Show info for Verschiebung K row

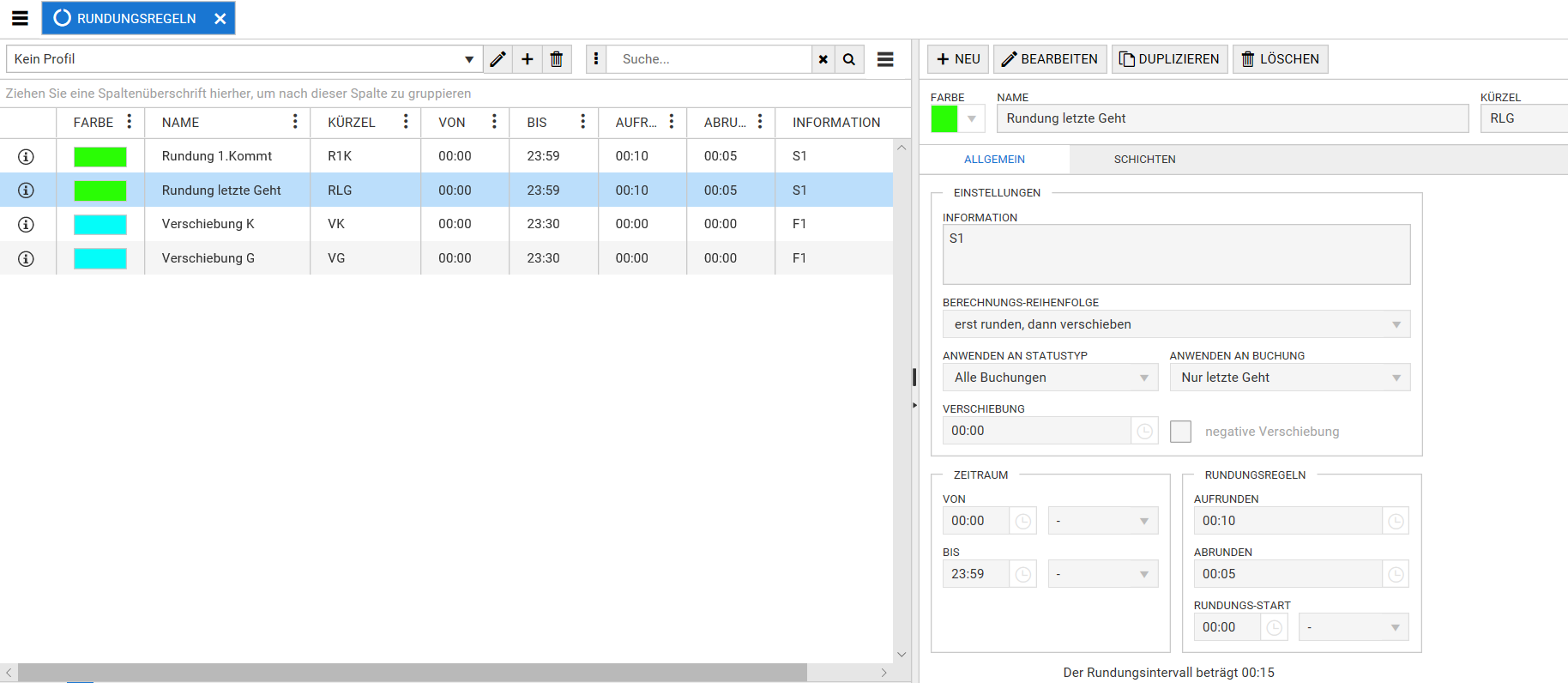[27, 224]
